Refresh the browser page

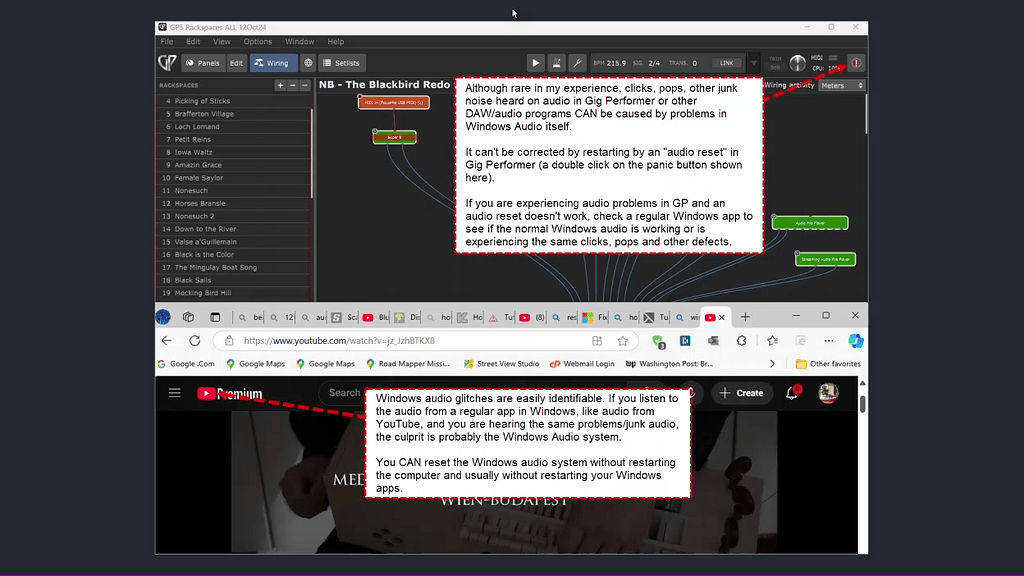(x=195, y=341)
